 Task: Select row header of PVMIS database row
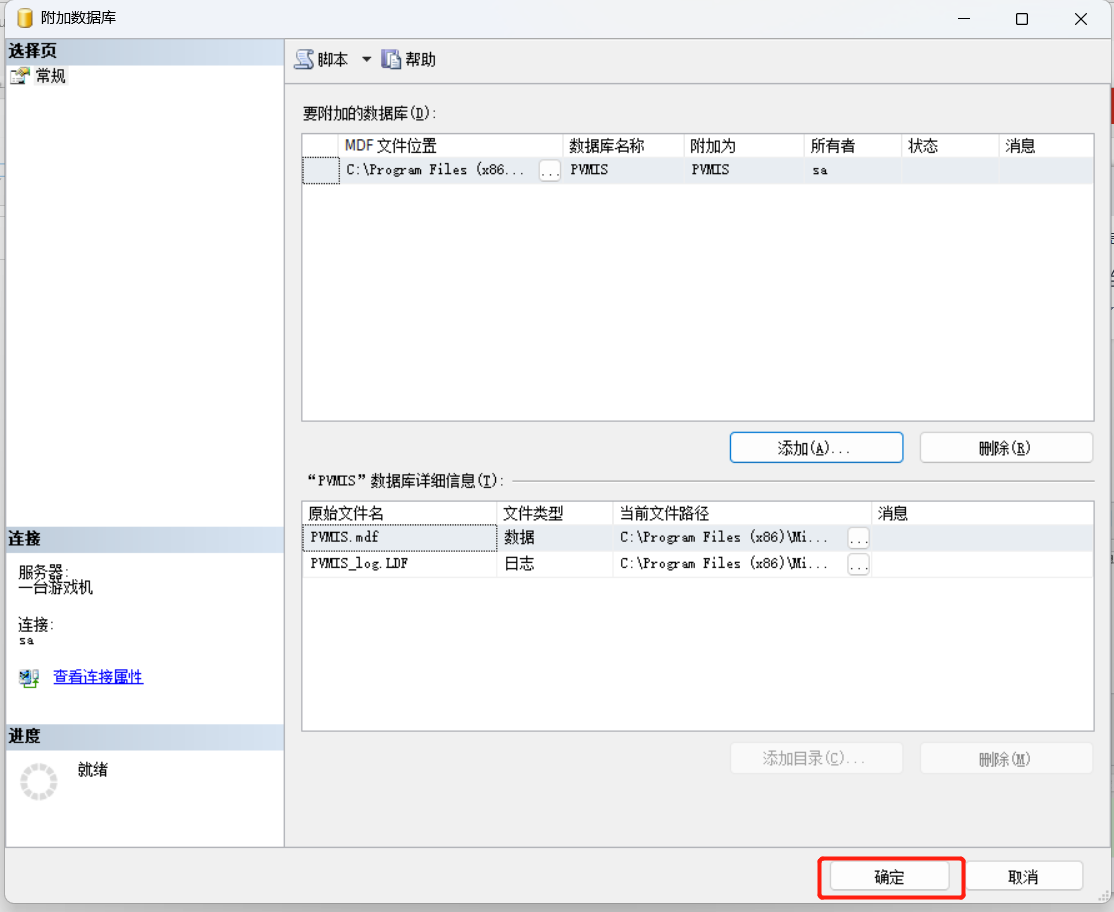pos(321,171)
